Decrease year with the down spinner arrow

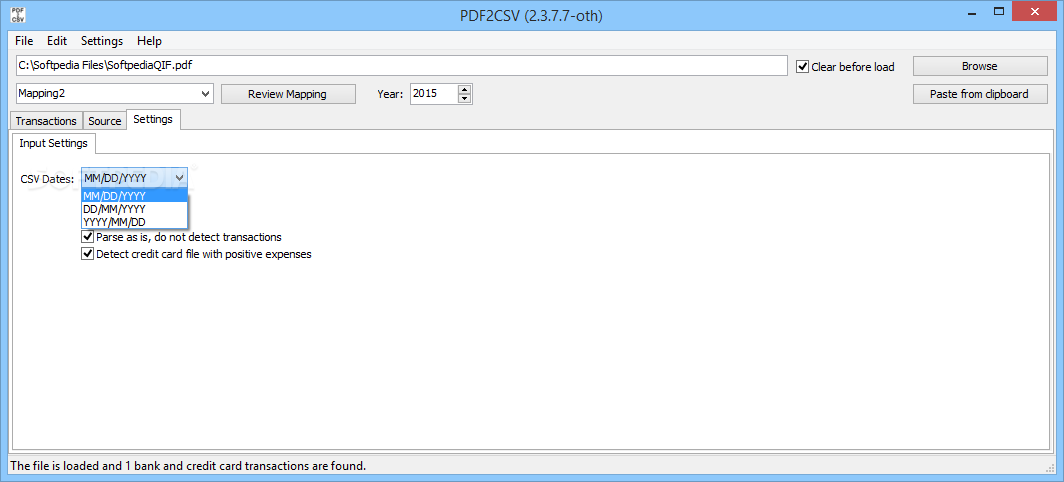pyautogui.click(x=464, y=98)
